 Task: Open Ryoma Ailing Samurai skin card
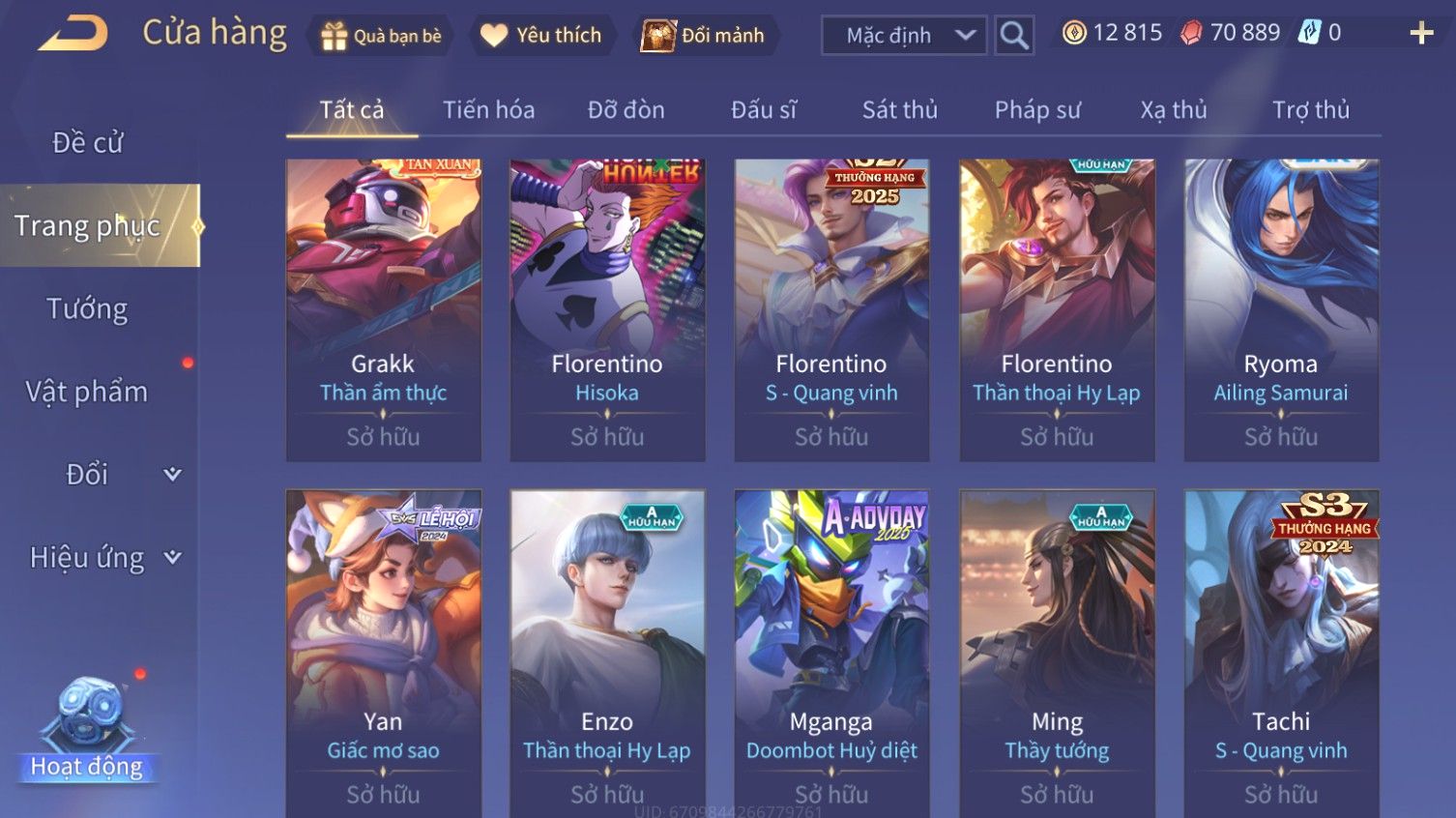[x=1281, y=310]
